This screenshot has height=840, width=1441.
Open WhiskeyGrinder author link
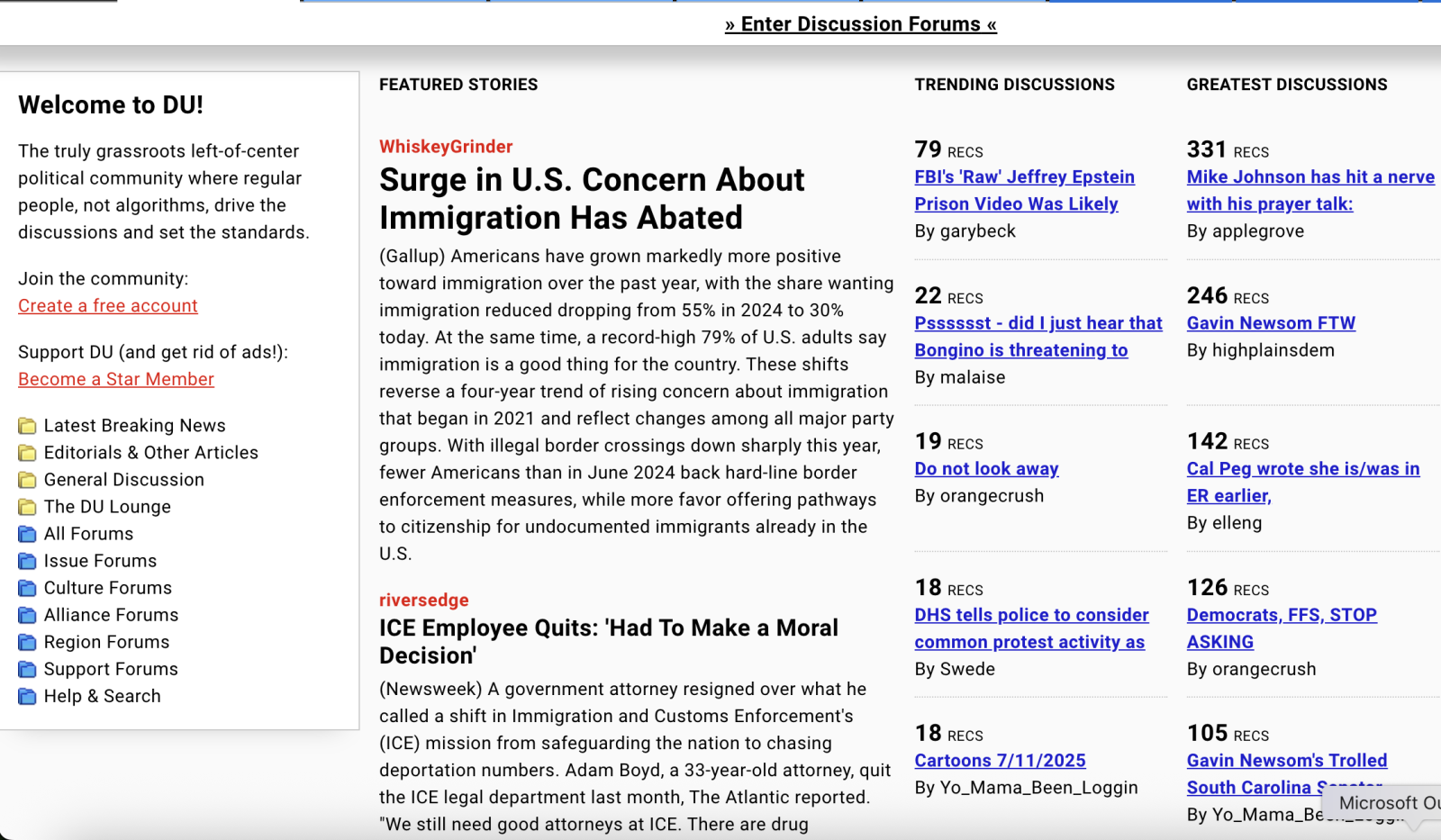pos(446,147)
